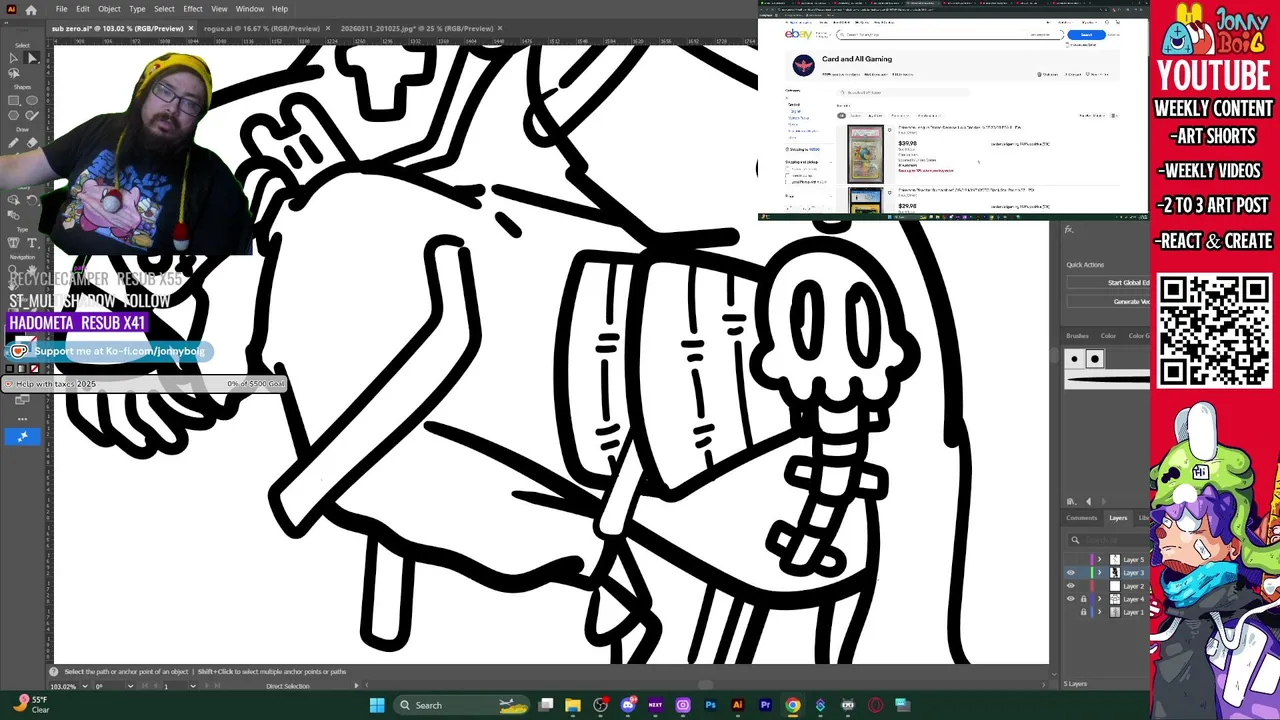Viewport: 1280px width, 720px height.
Task: Switch to the Comments panel tab
Action: click(x=1082, y=518)
